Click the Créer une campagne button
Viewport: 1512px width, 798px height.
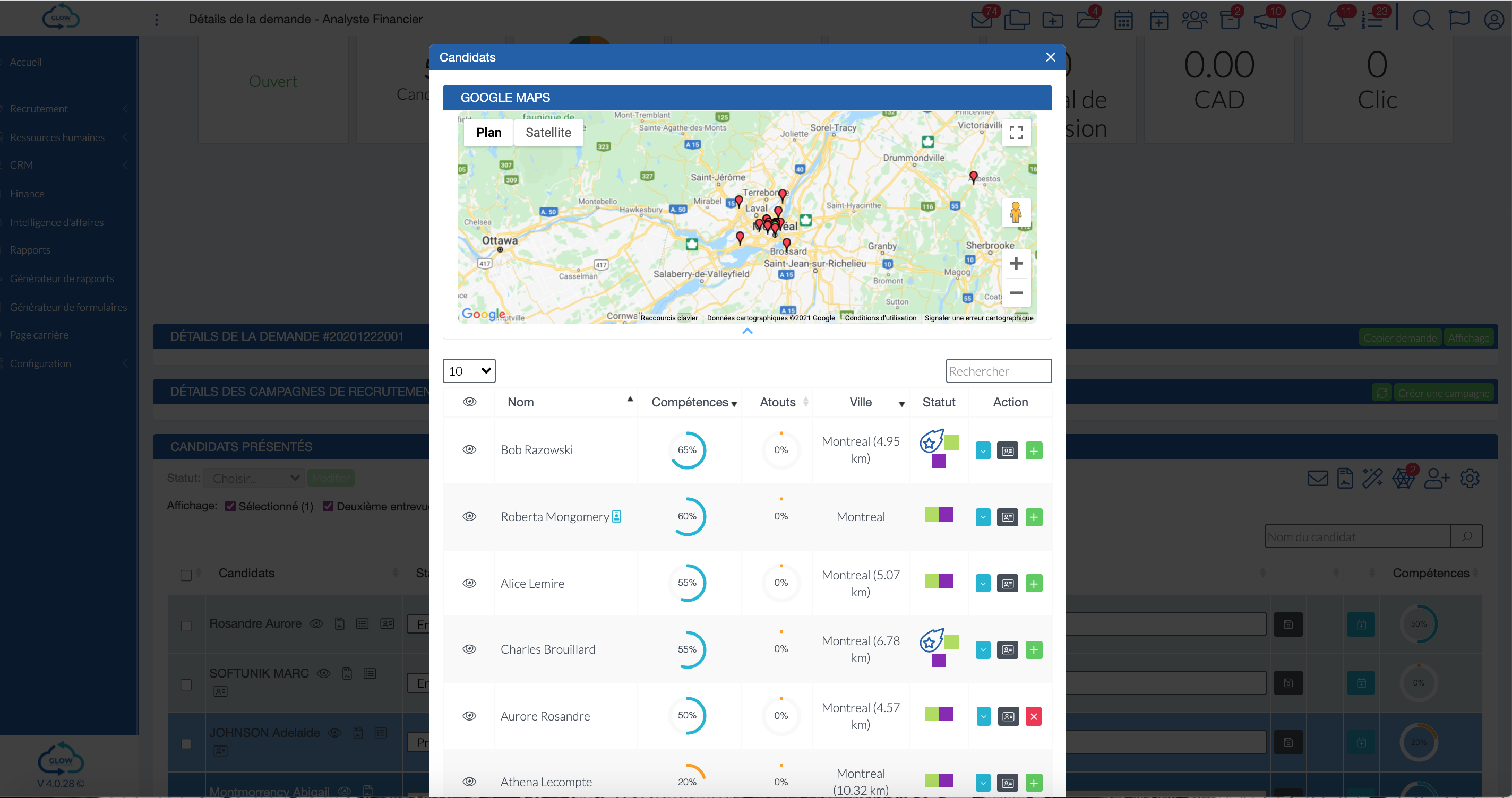click(1444, 393)
